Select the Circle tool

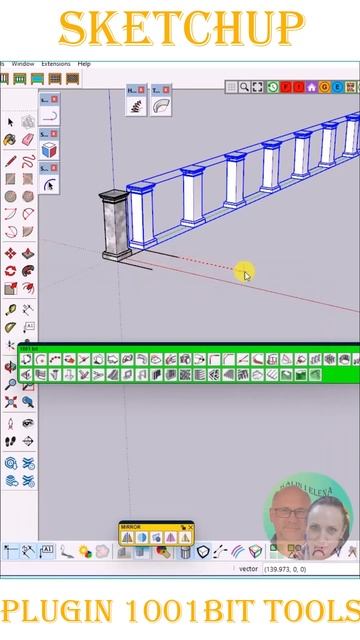tap(10, 196)
